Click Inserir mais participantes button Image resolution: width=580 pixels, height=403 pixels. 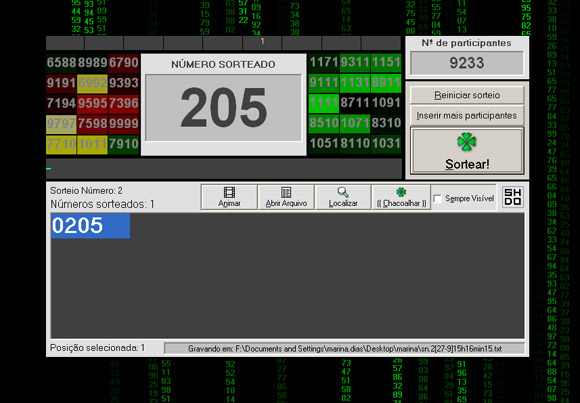click(467, 115)
